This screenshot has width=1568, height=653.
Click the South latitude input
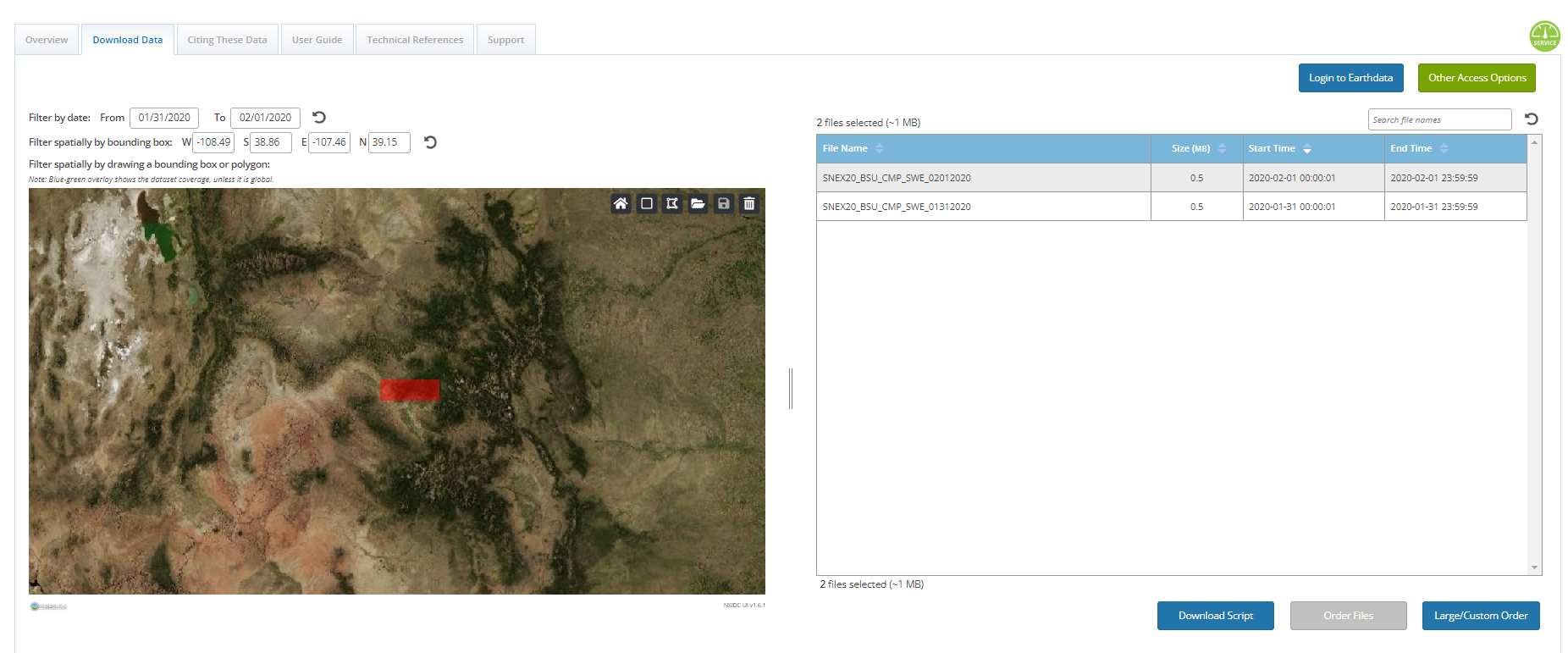click(271, 142)
